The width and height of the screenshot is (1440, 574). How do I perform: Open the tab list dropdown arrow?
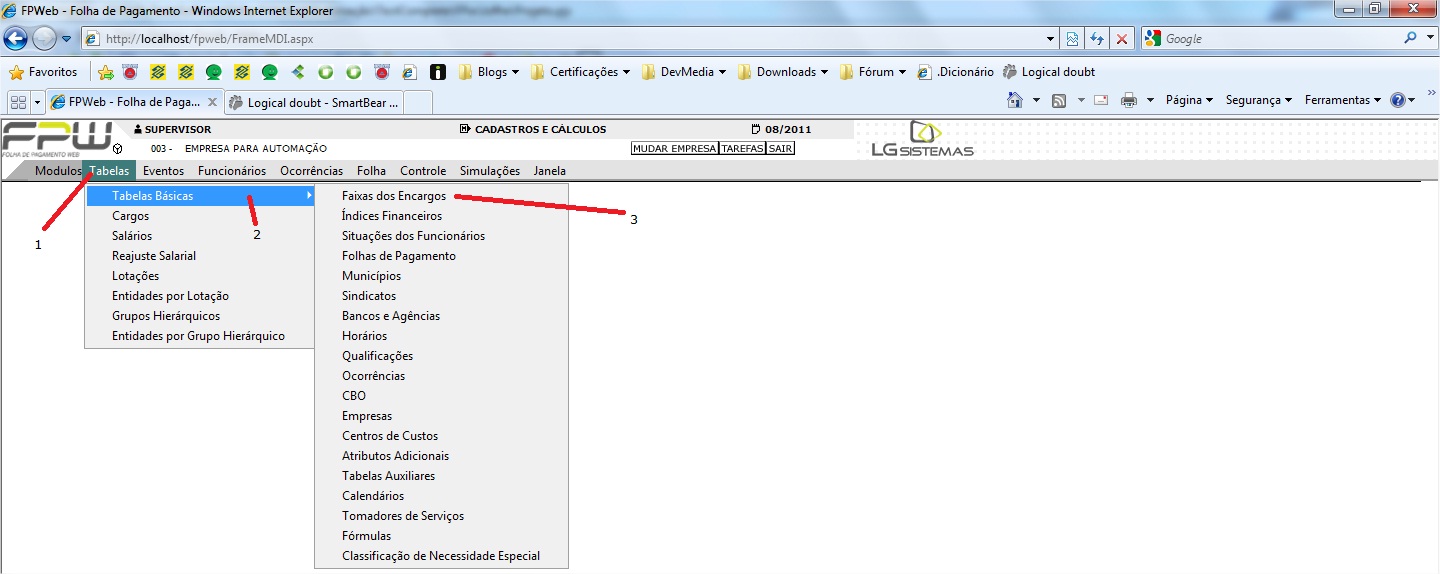coord(37,102)
